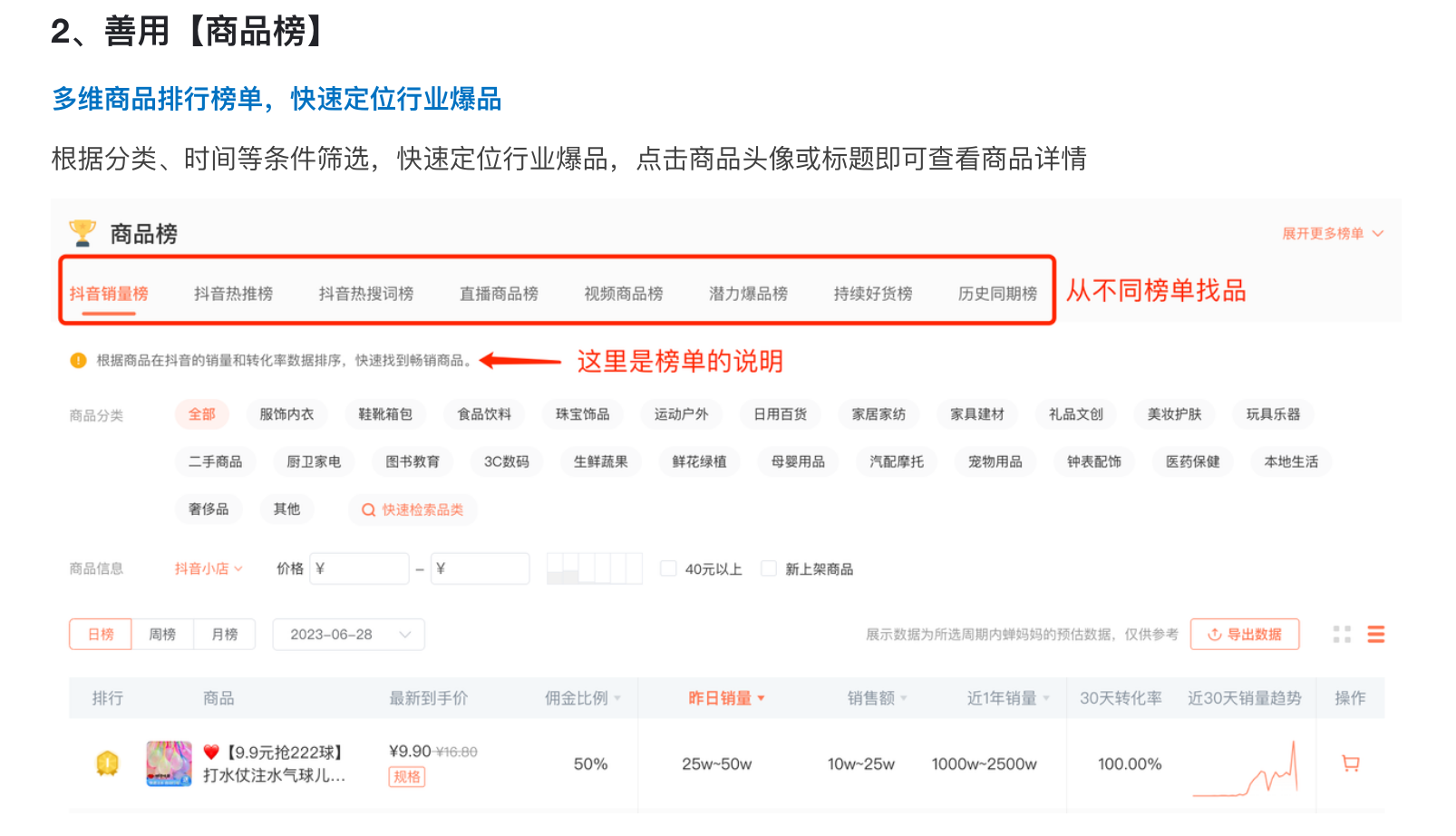Viewport: 1456px width, 836px height.
Task: Open the balloon product thumbnail
Action: pos(169,763)
